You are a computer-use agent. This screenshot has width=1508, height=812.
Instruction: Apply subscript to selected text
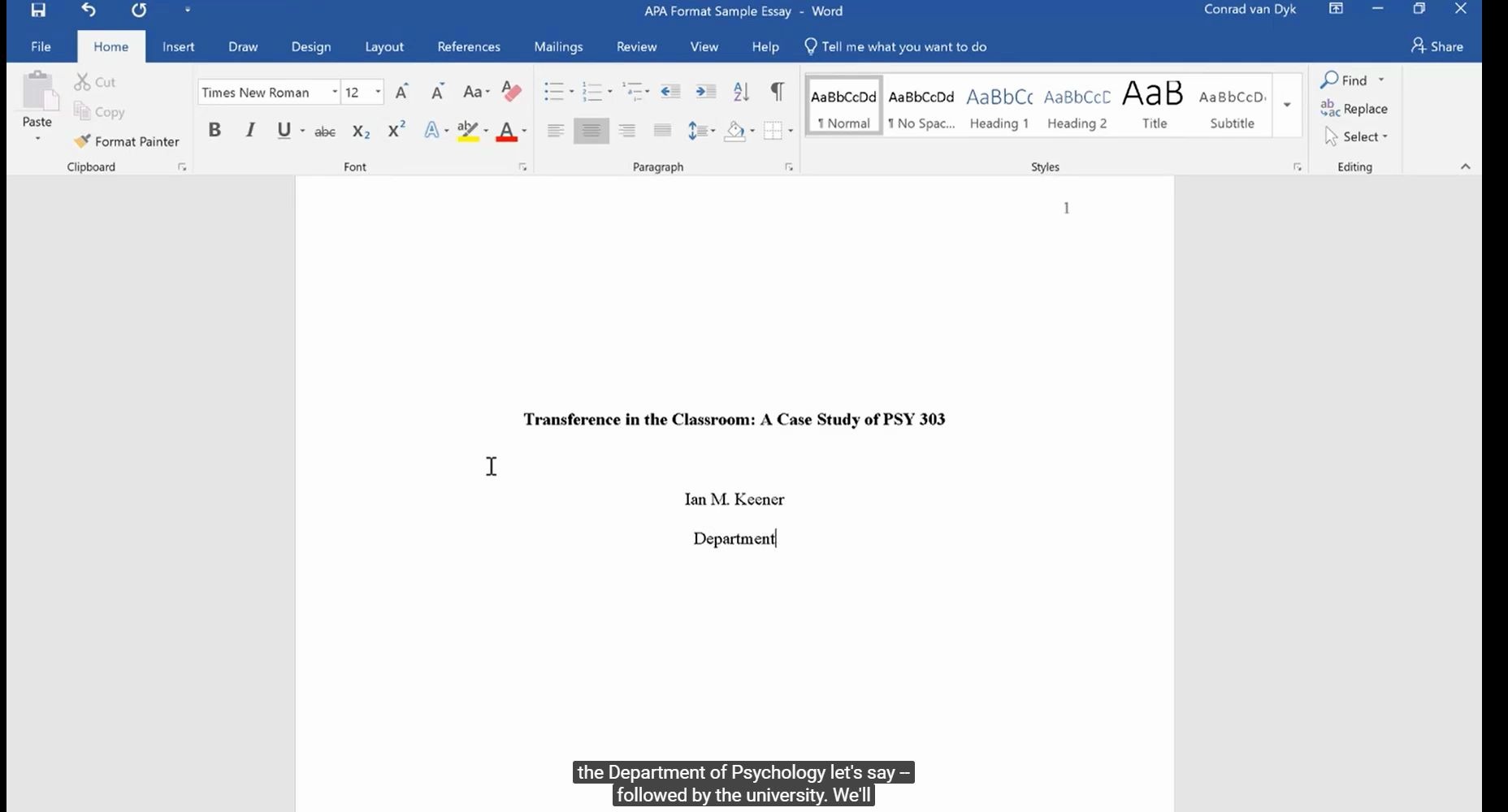click(360, 131)
